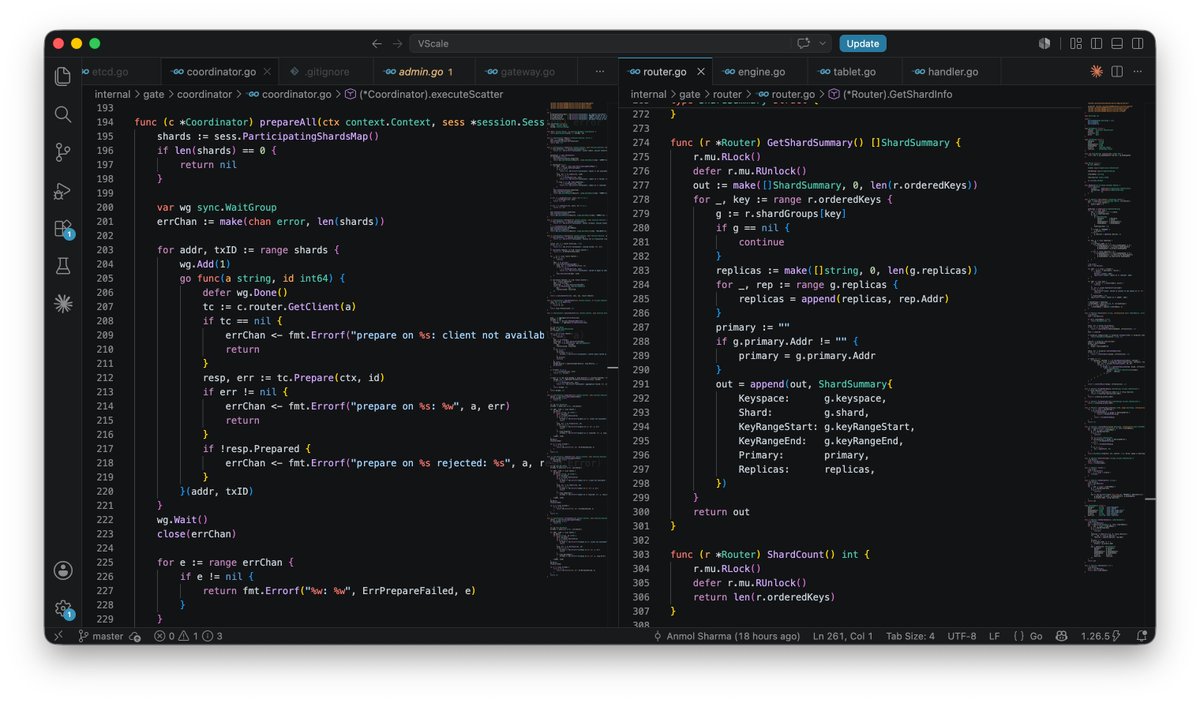Open the Search view in activity bar

point(63,114)
